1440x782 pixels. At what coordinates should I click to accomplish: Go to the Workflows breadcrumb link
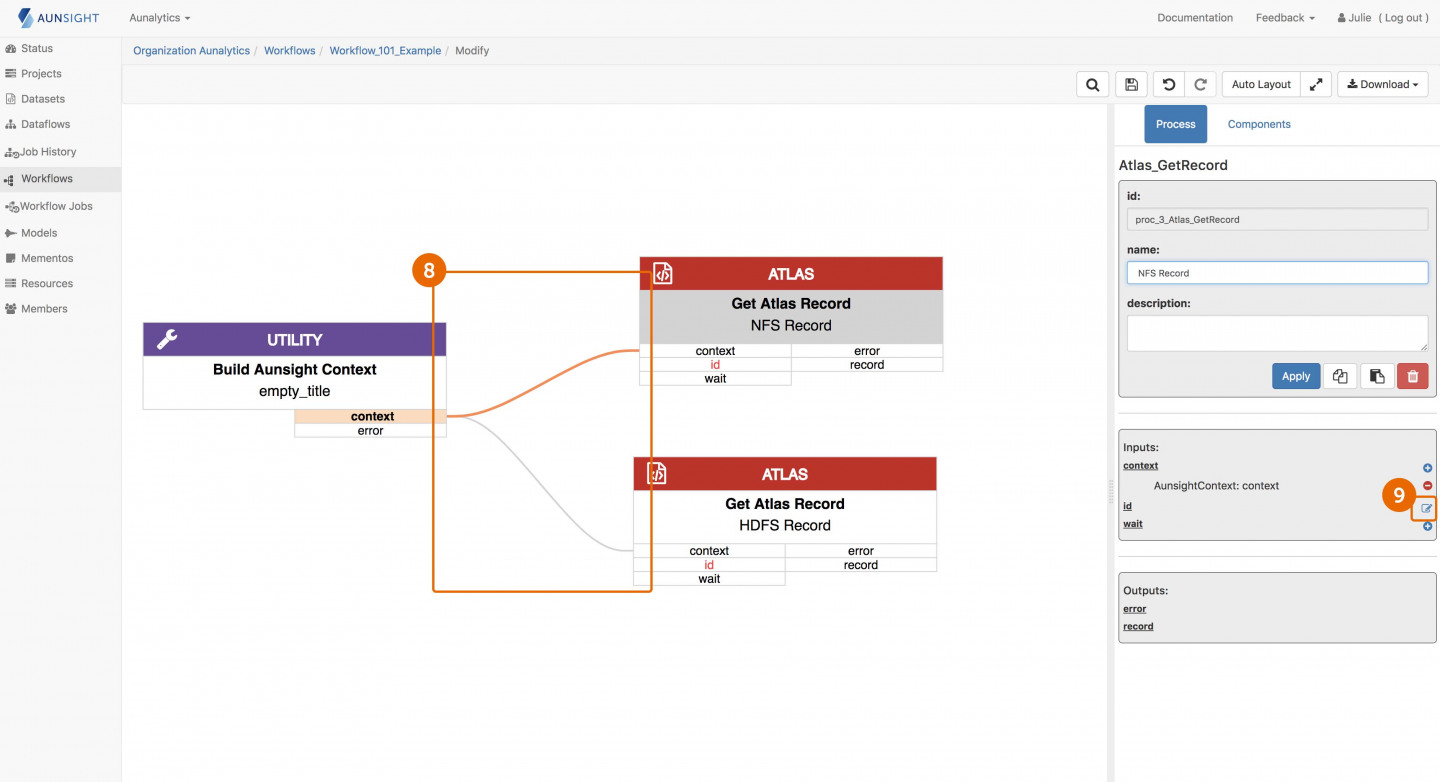click(290, 51)
